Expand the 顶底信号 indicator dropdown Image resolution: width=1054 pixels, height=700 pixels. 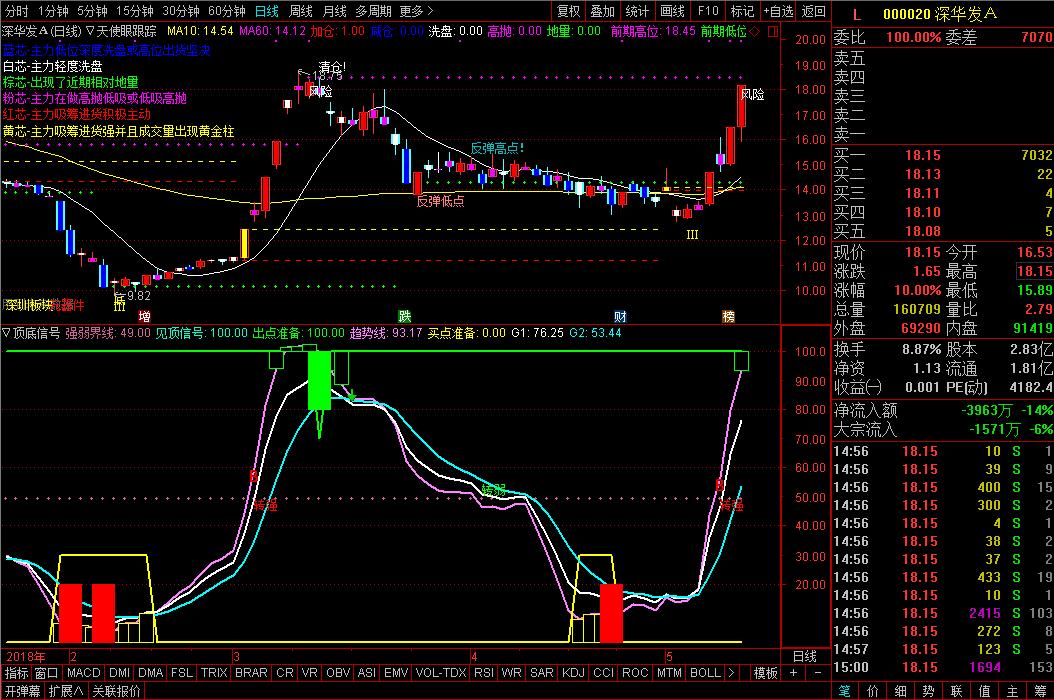7,333
